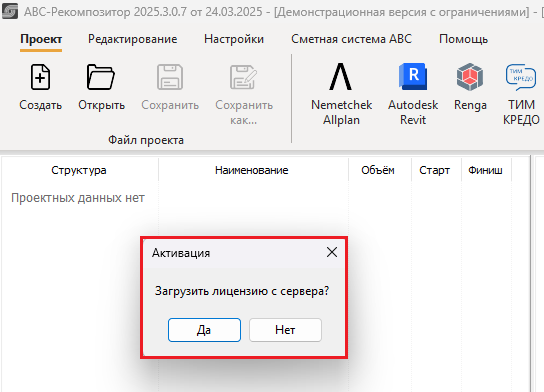Go to the Настройки tab
Screen dimensions: 544x392
(x=234, y=39)
